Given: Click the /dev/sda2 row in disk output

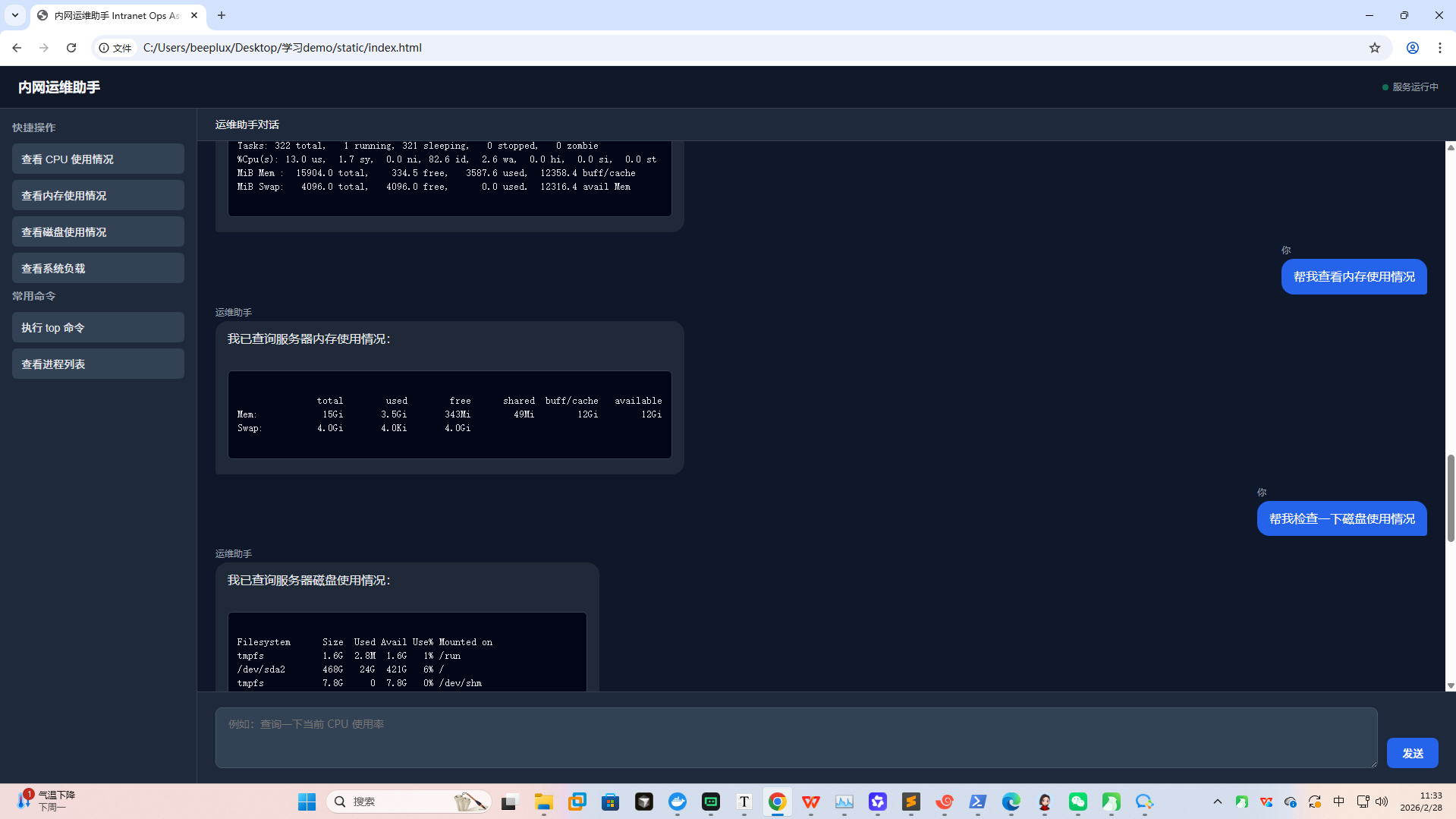Looking at the screenshot, I should point(341,669).
